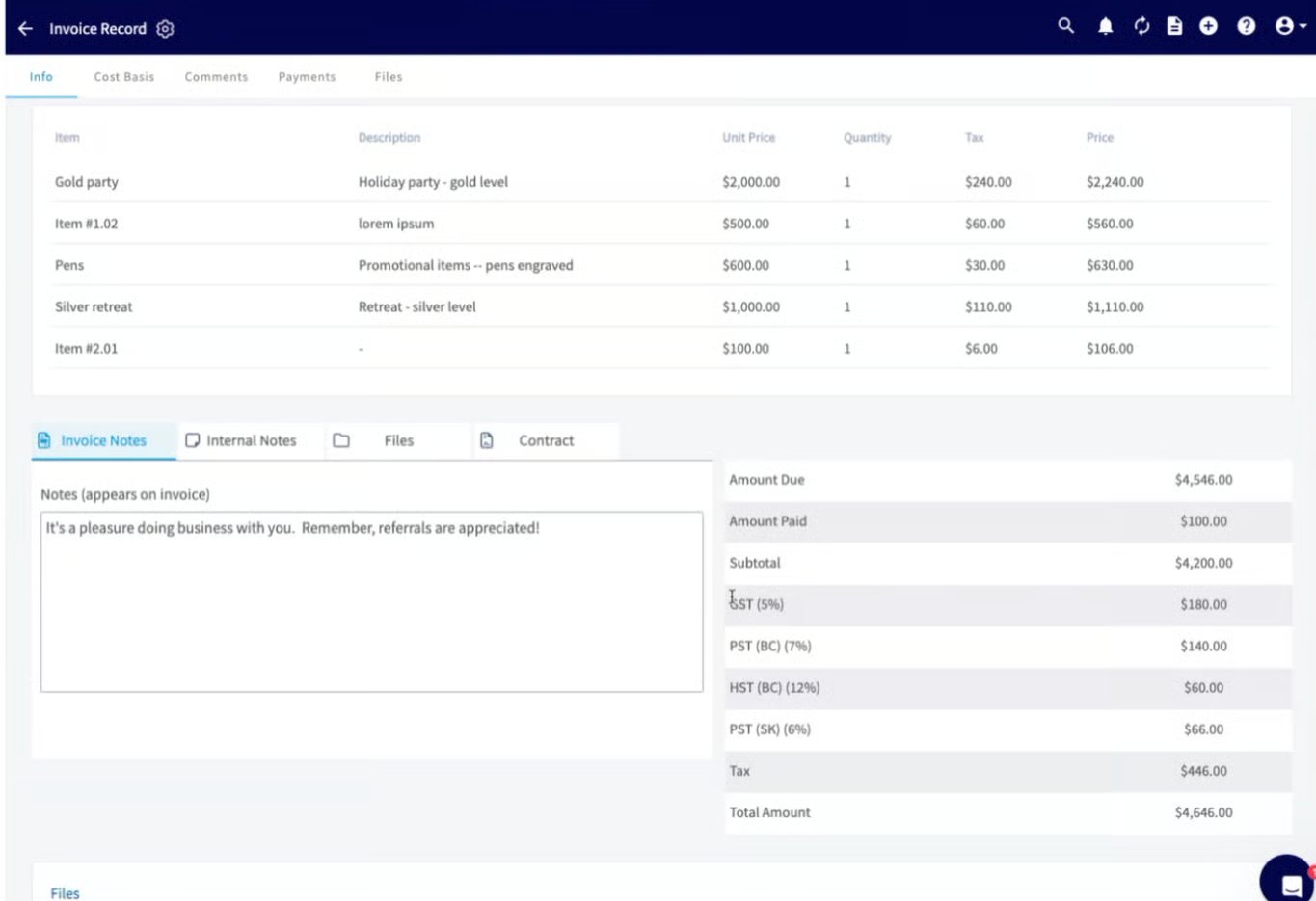The image size is (1316, 901).
Task: Click the Files section heading link
Action: [65, 893]
